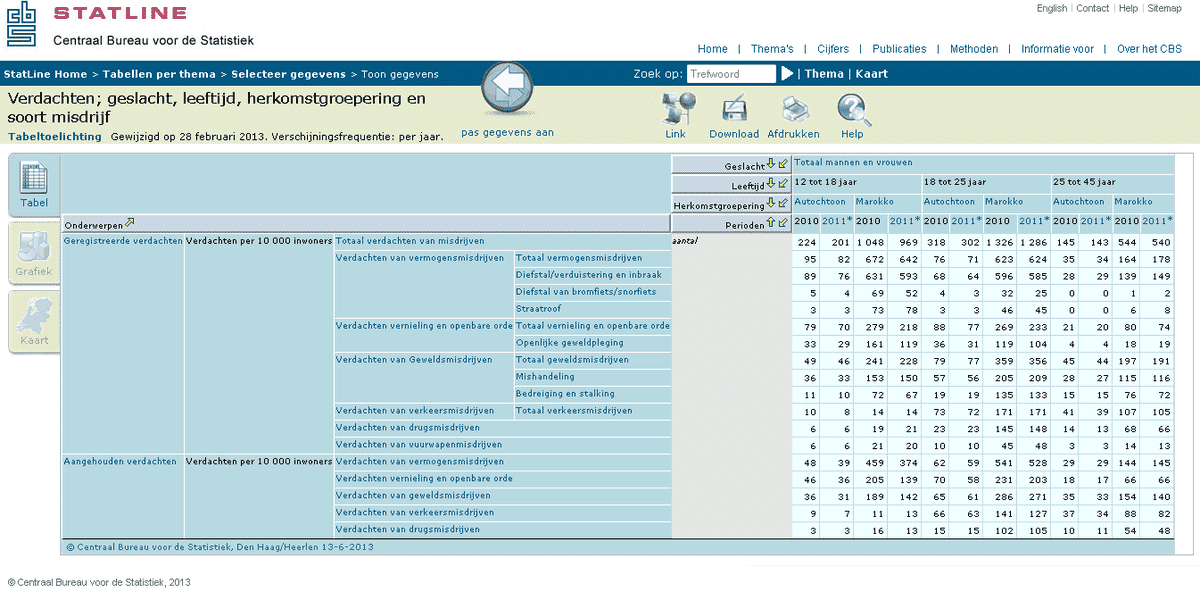Switch to the Grafiek view tab
Image resolution: width=1200 pixels, height=592 pixels.
pos(34,254)
